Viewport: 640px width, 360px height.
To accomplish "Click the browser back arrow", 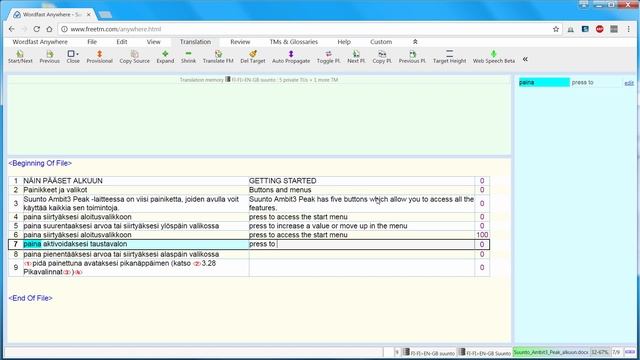I will [x=11, y=29].
